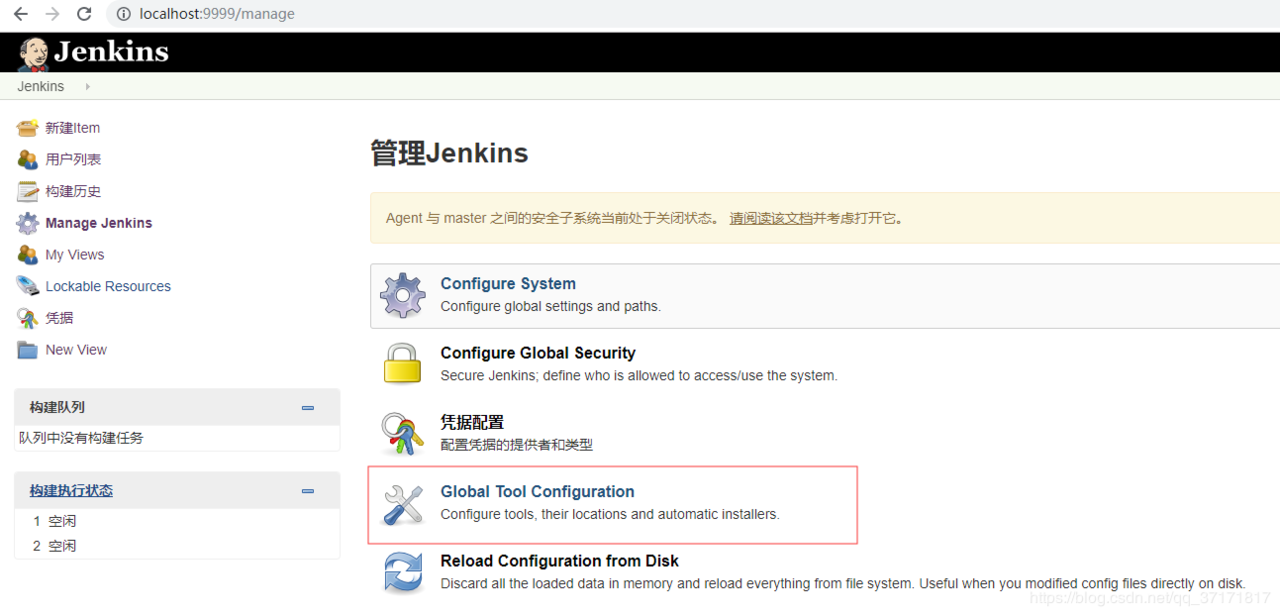This screenshot has width=1280, height=616.
Task: Click the Jenkins breadcrumb link
Action: 41,86
